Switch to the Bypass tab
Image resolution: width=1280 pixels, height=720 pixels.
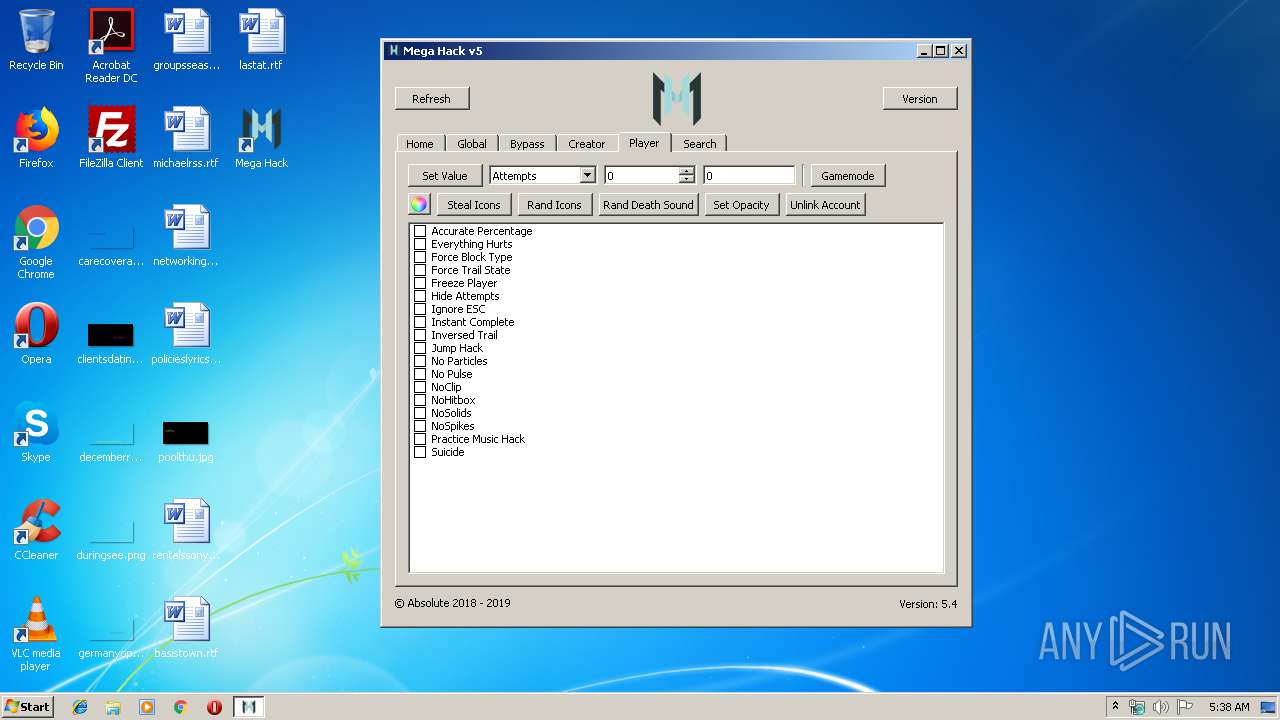pyautogui.click(x=527, y=144)
